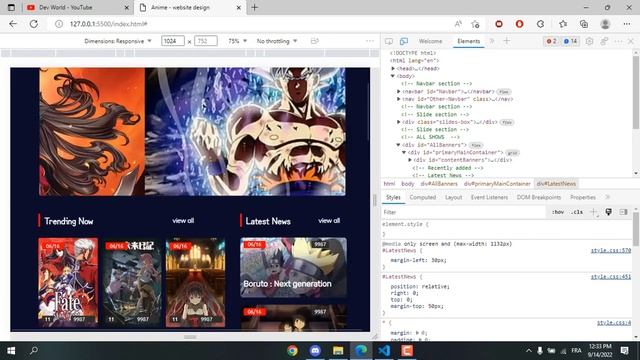Open a new browser tab
This screenshot has height=360, width=640.
[255, 7]
